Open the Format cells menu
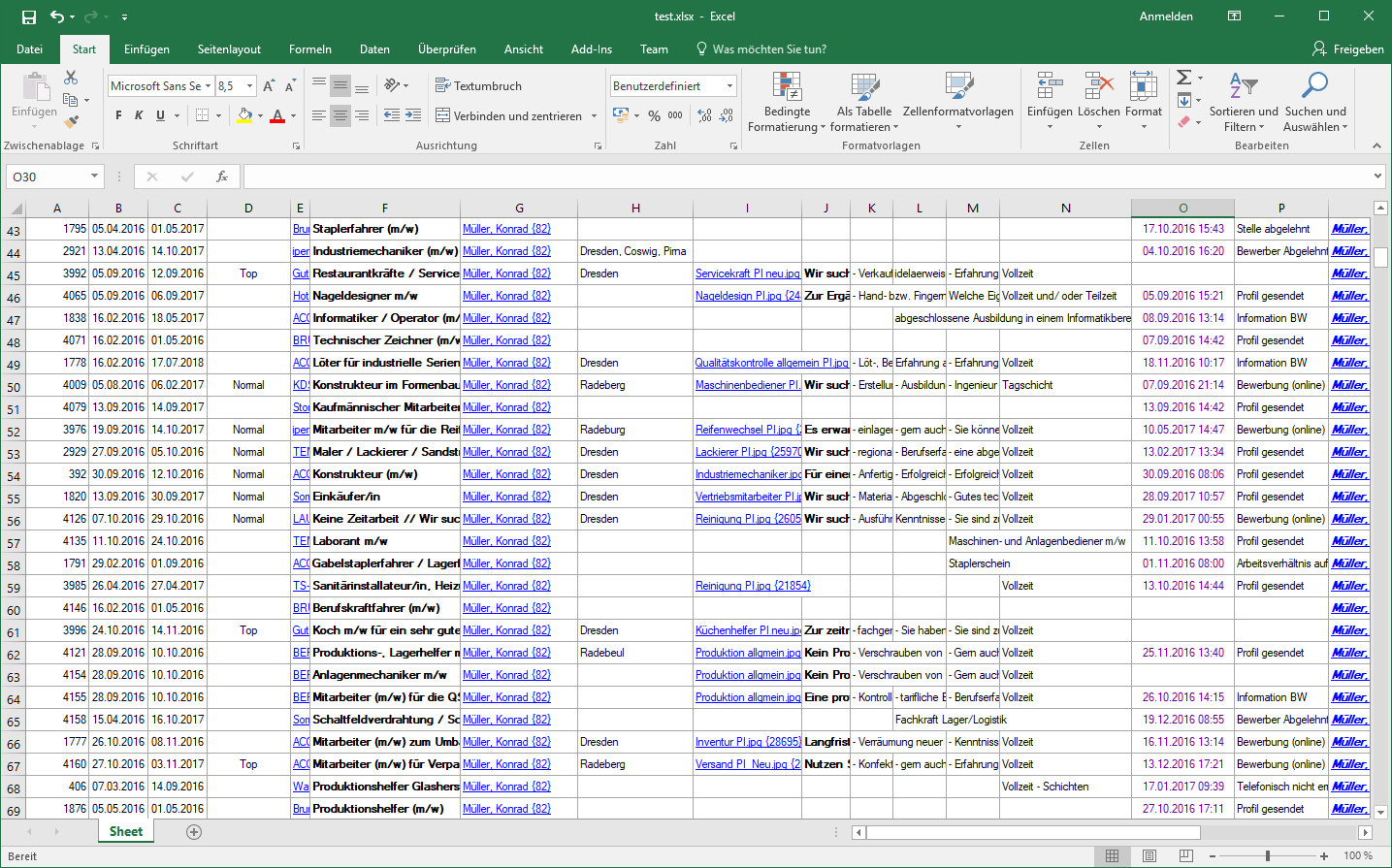Screen dimensions: 1392x868 pyautogui.click(x=1144, y=102)
